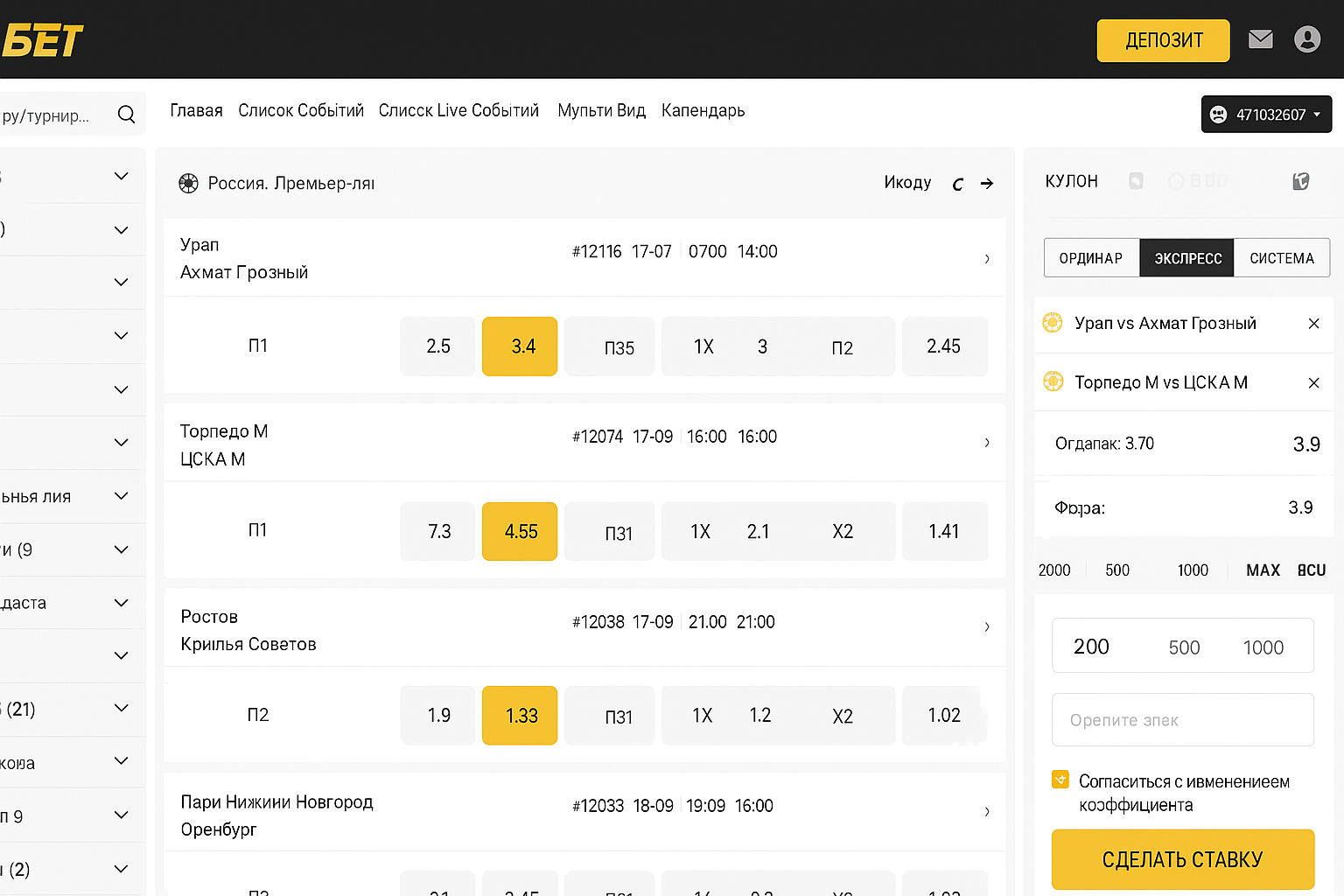Click the coupon settings icon at top right
Viewport: 1344px width, 896px height.
(x=1301, y=181)
